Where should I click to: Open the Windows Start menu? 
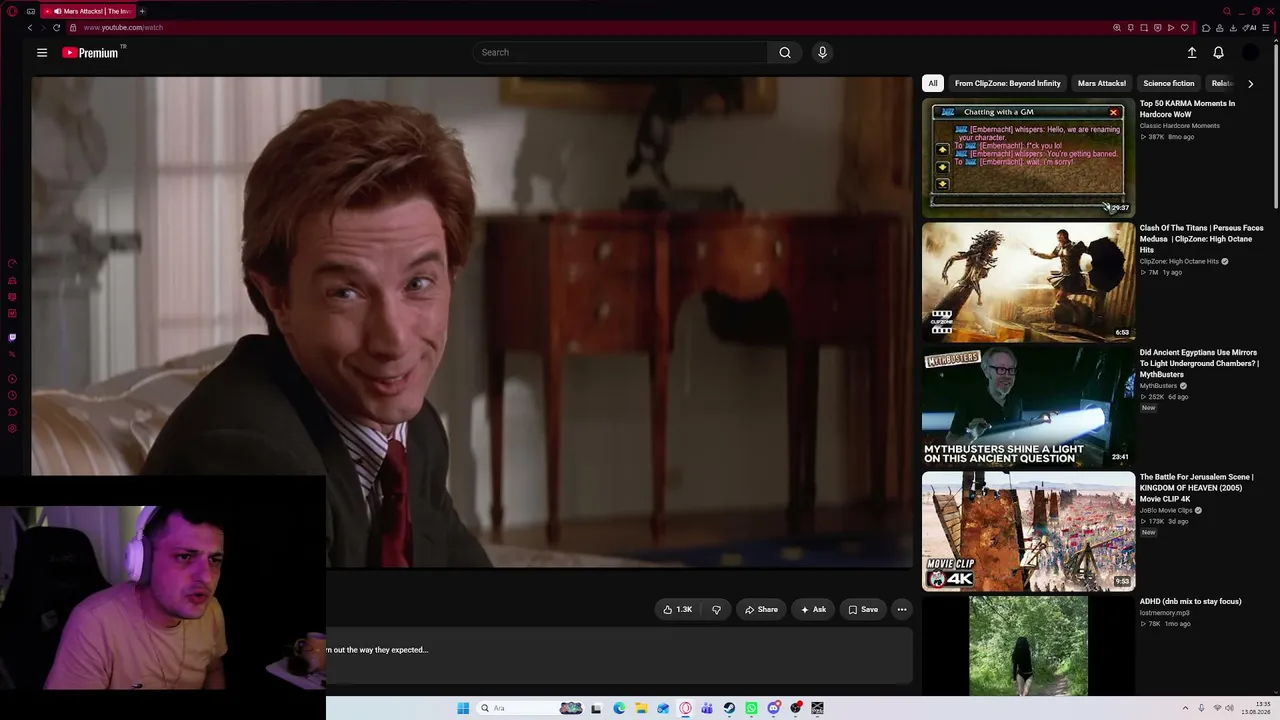(463, 708)
